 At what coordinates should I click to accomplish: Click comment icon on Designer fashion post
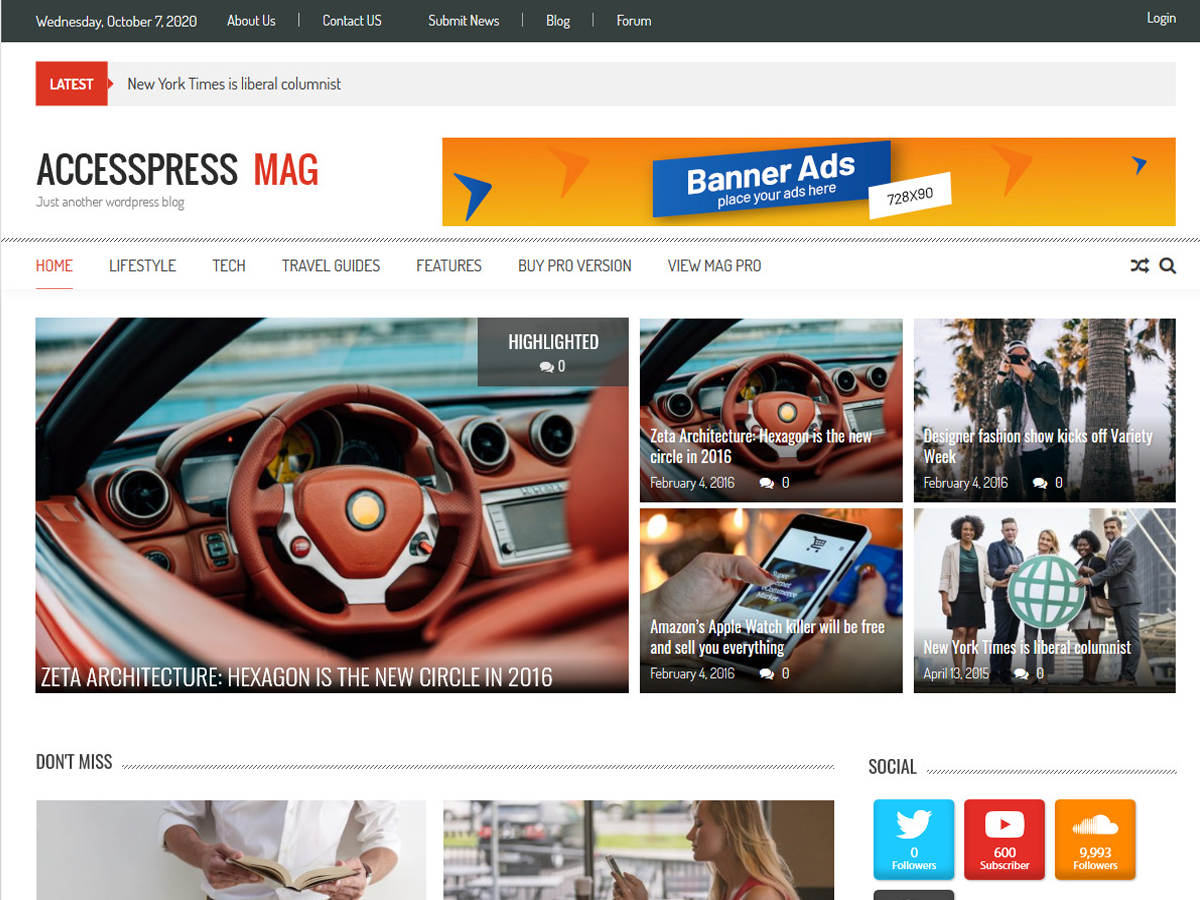[x=1040, y=483]
